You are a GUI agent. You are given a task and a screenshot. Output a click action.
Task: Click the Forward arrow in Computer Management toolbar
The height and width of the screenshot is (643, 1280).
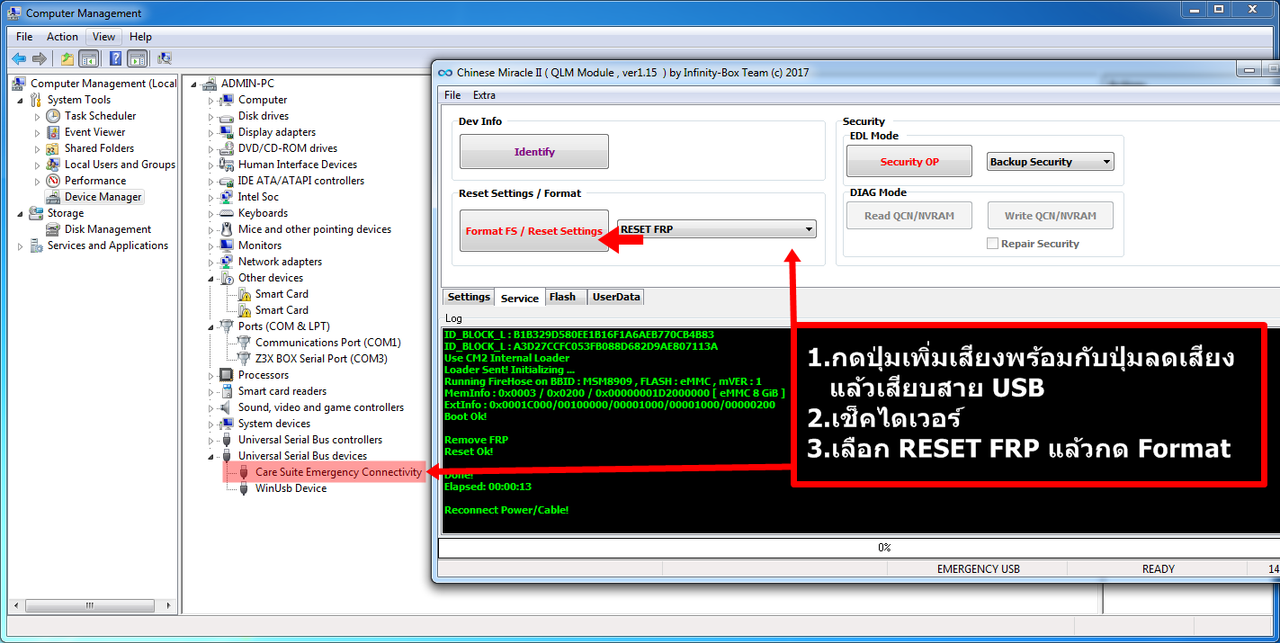point(39,59)
